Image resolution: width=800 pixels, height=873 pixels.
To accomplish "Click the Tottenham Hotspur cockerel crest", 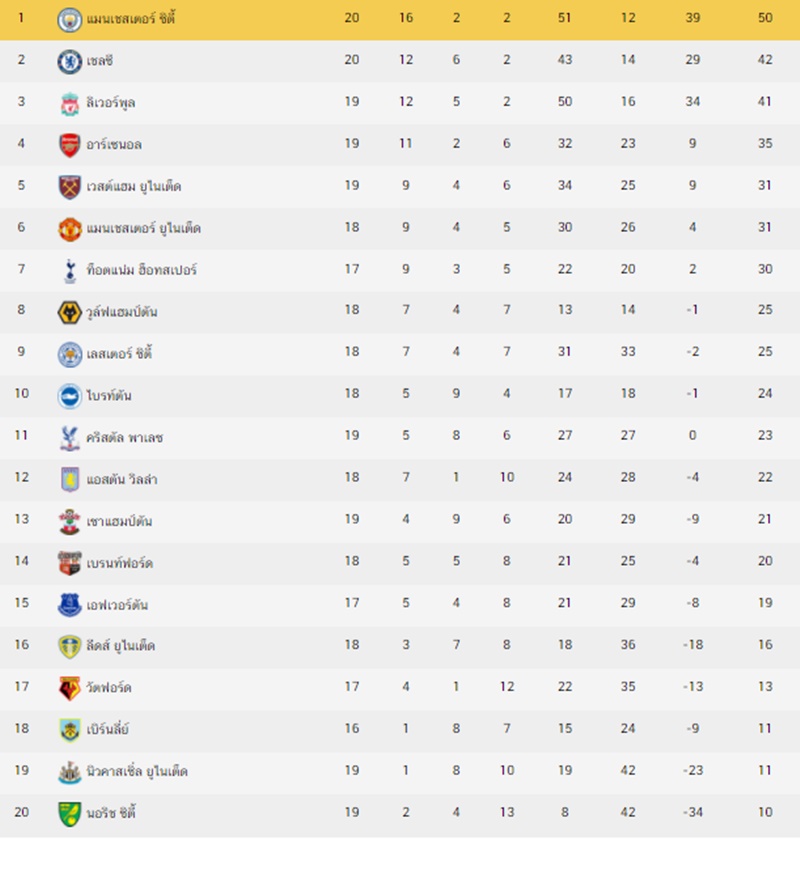I will coord(70,271).
